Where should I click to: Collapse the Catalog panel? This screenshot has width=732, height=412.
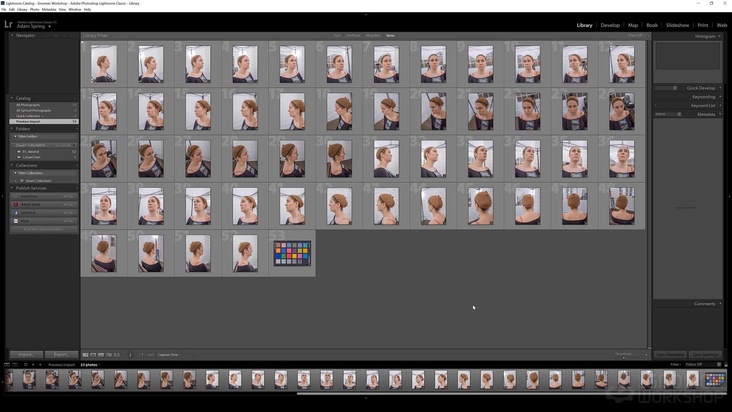click(12, 98)
